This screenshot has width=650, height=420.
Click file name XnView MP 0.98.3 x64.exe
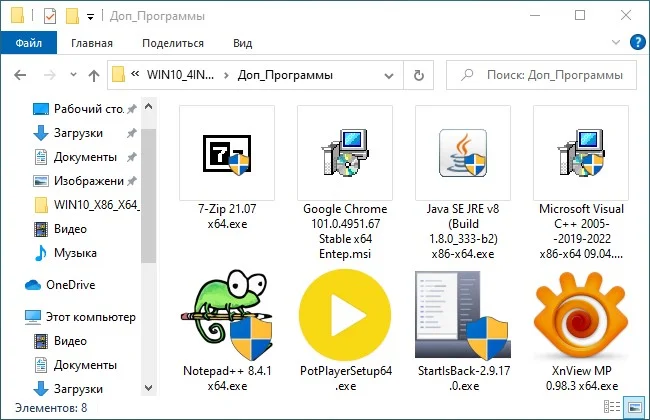582,378
